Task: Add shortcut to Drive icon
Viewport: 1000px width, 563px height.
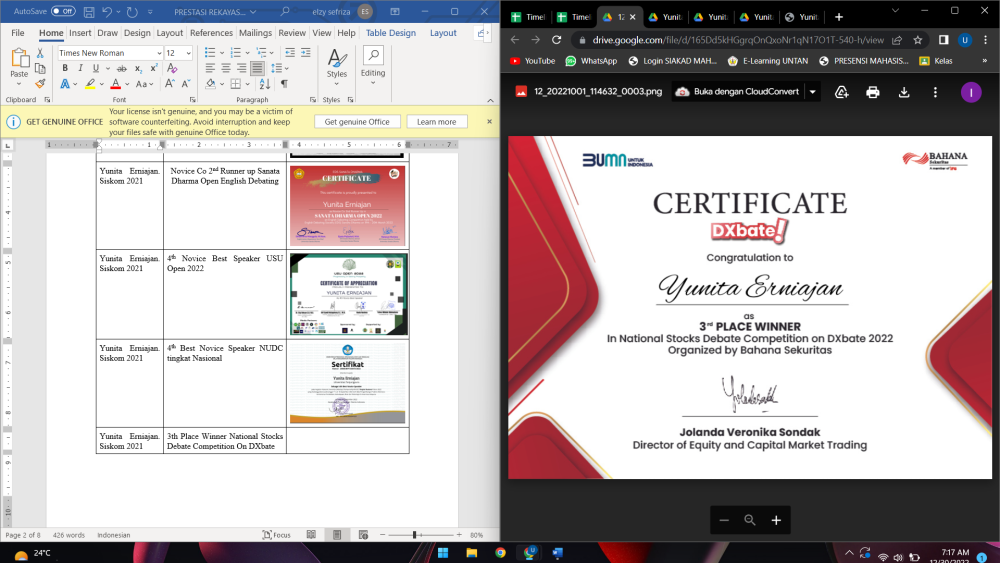Action: click(x=841, y=92)
